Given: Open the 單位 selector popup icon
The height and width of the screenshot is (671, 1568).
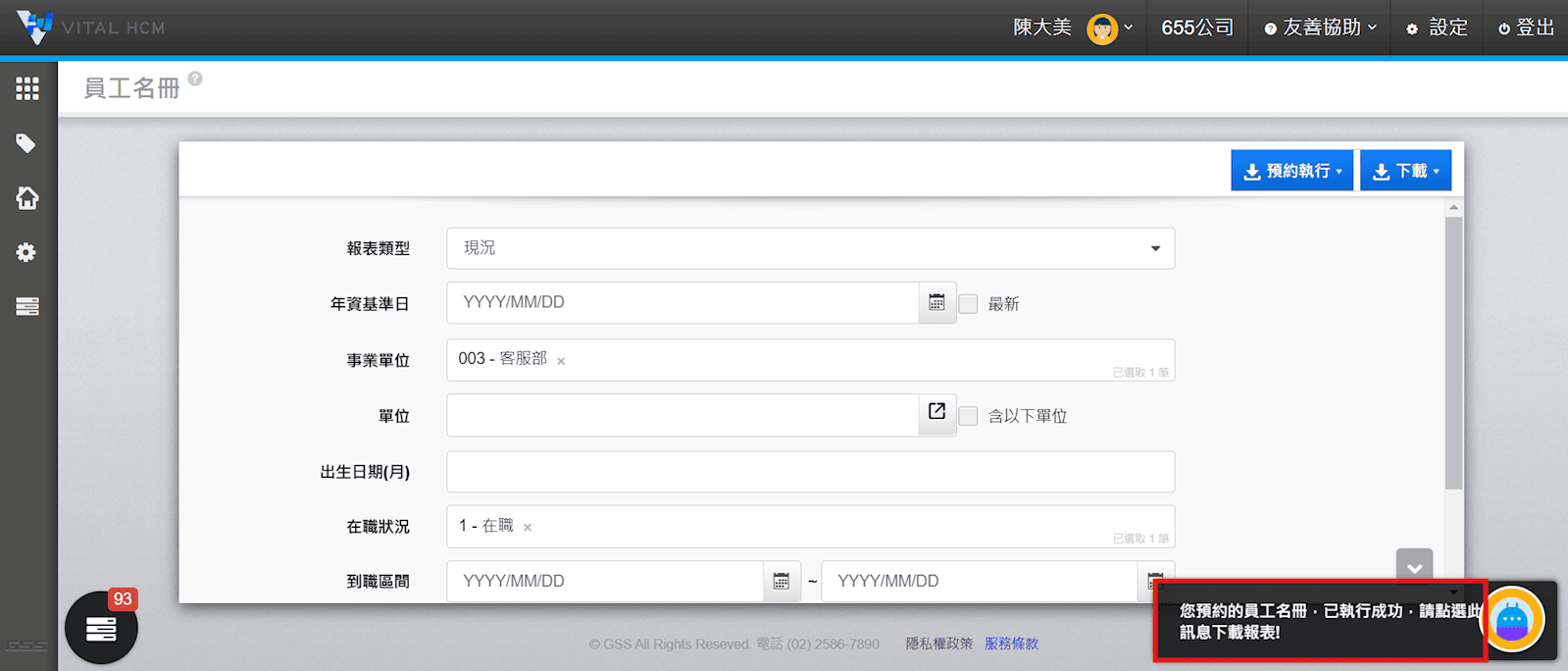Looking at the screenshot, I should 936,412.
